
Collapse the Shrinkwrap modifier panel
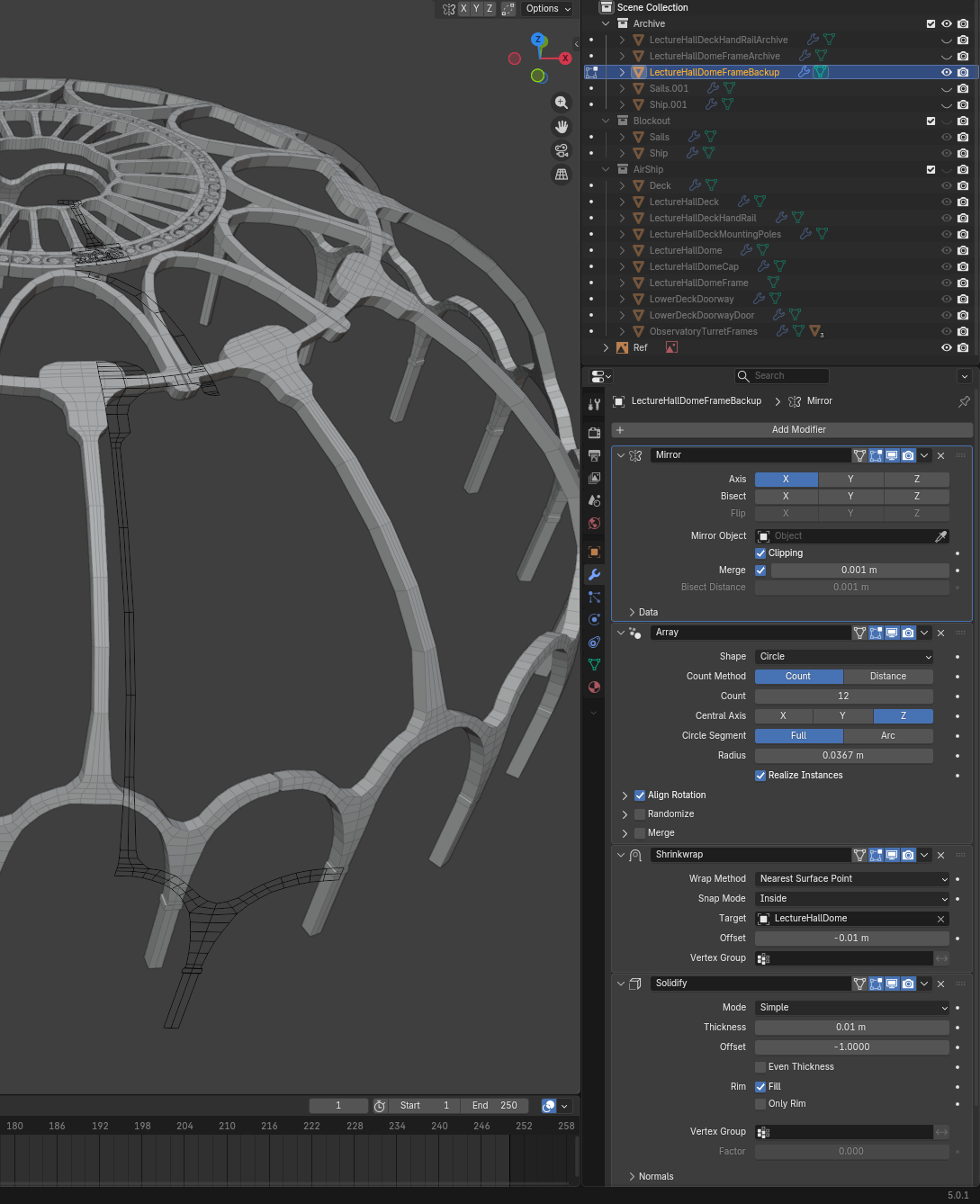(x=621, y=855)
